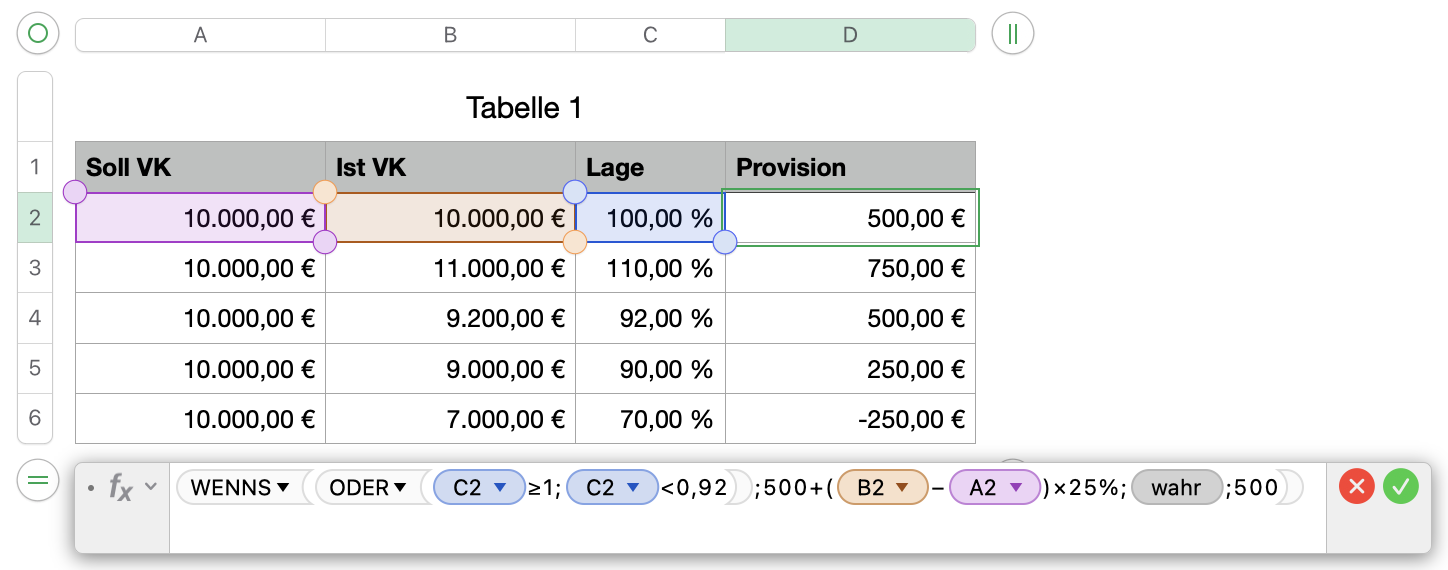Click the add-column handle right of column D
Image resolution: width=1448 pixels, height=570 pixels.
(1012, 34)
